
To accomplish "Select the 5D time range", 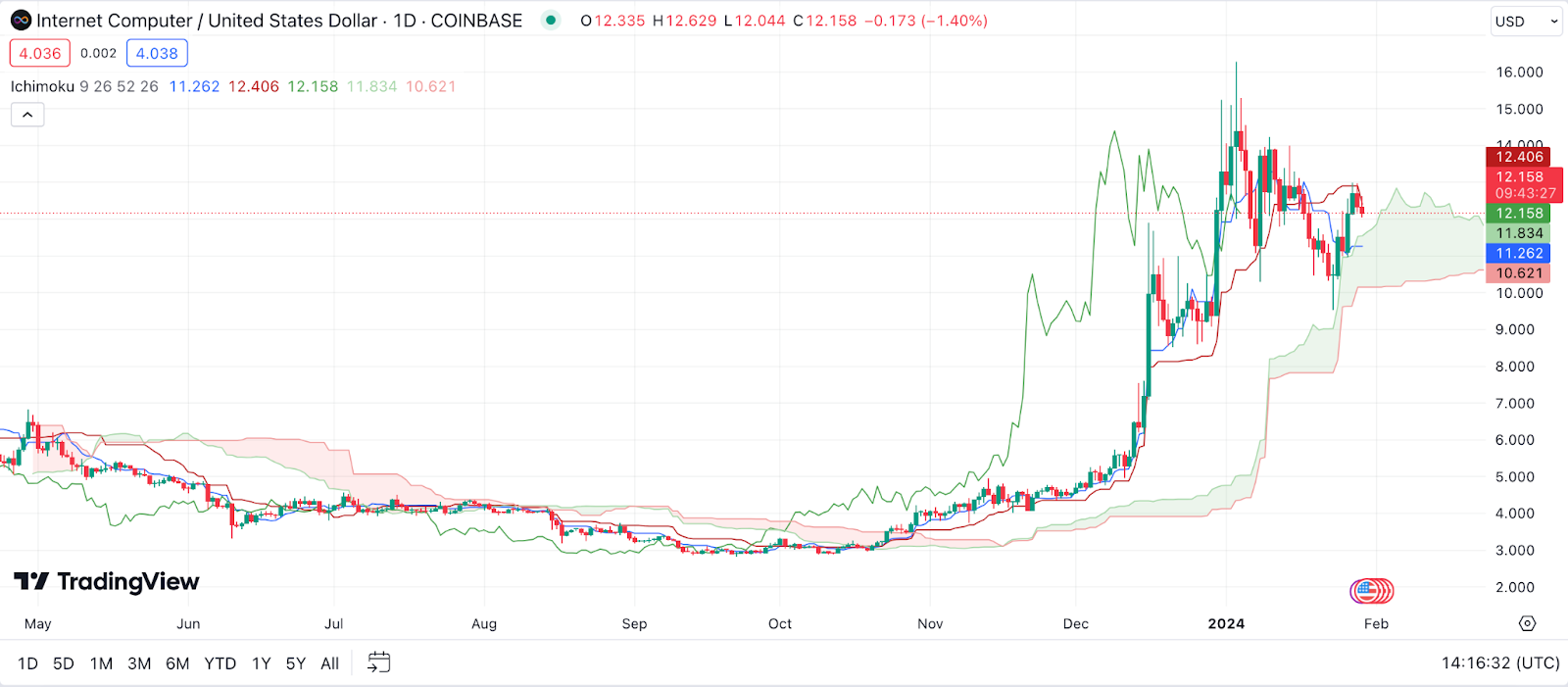I will (x=64, y=663).
